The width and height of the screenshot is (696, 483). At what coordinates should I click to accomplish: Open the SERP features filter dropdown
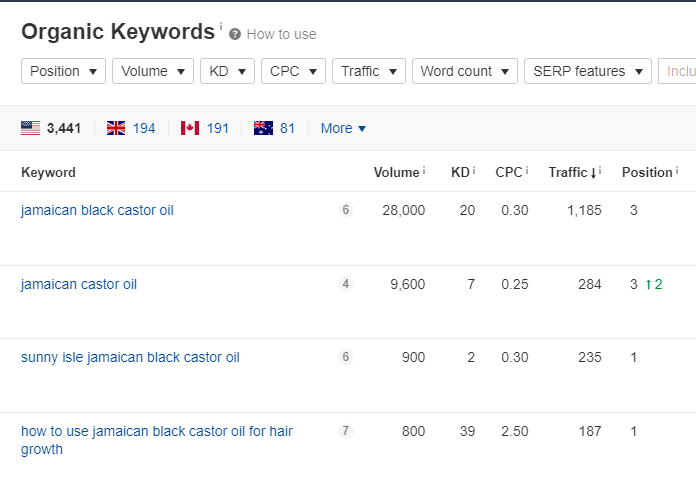(x=588, y=71)
